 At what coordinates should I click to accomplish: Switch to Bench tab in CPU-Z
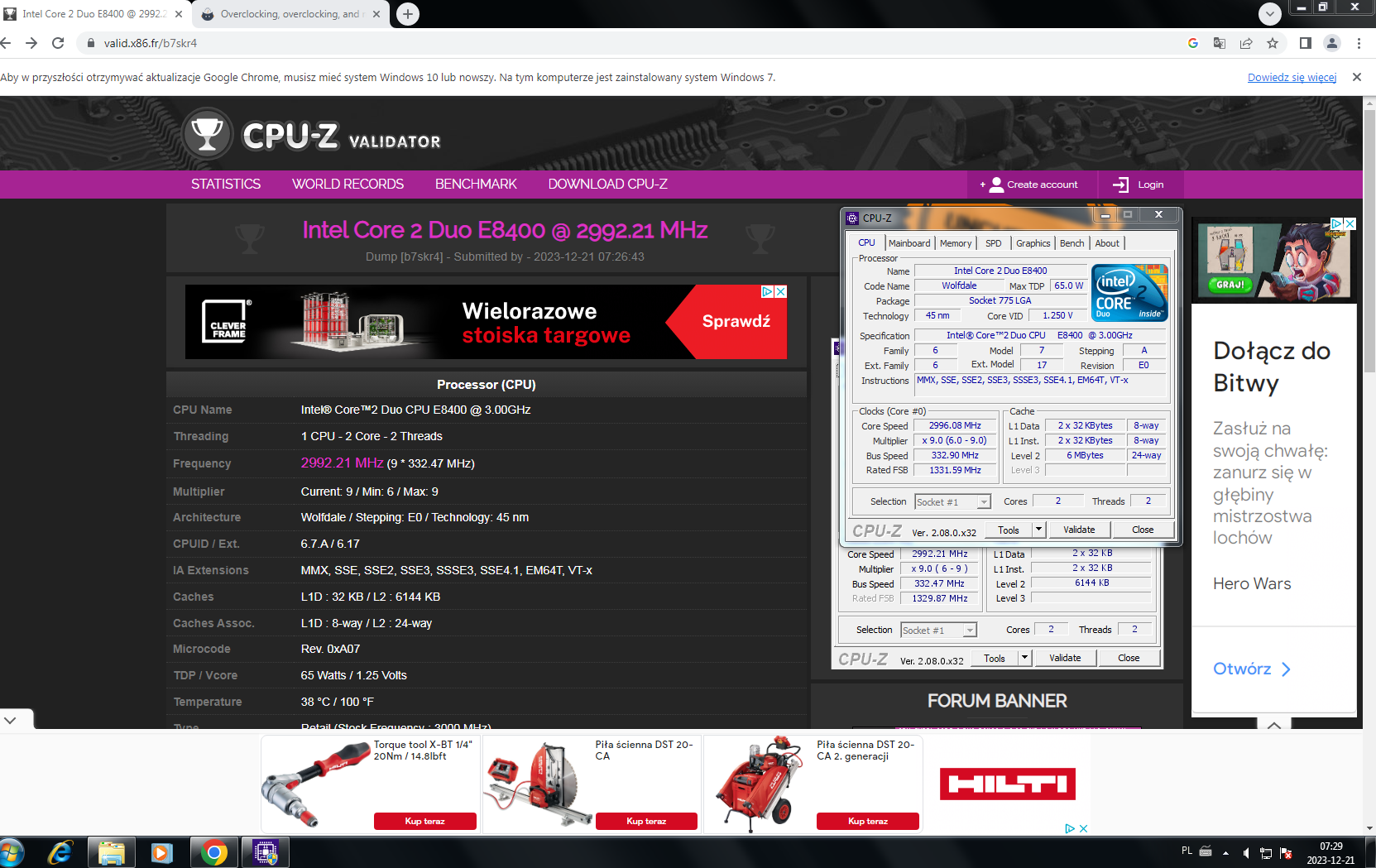pos(1072,243)
